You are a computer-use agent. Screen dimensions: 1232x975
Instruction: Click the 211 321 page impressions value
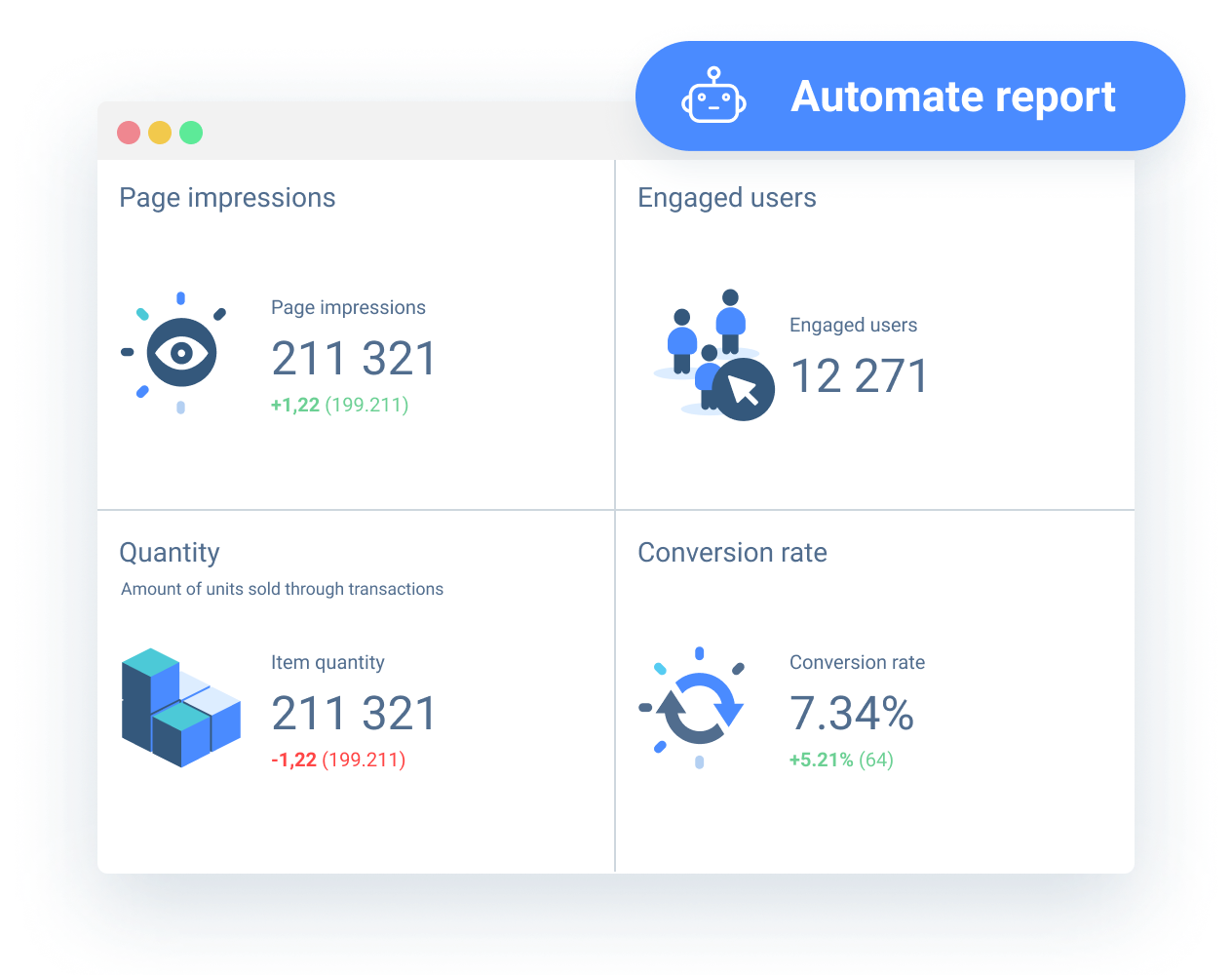click(x=354, y=358)
